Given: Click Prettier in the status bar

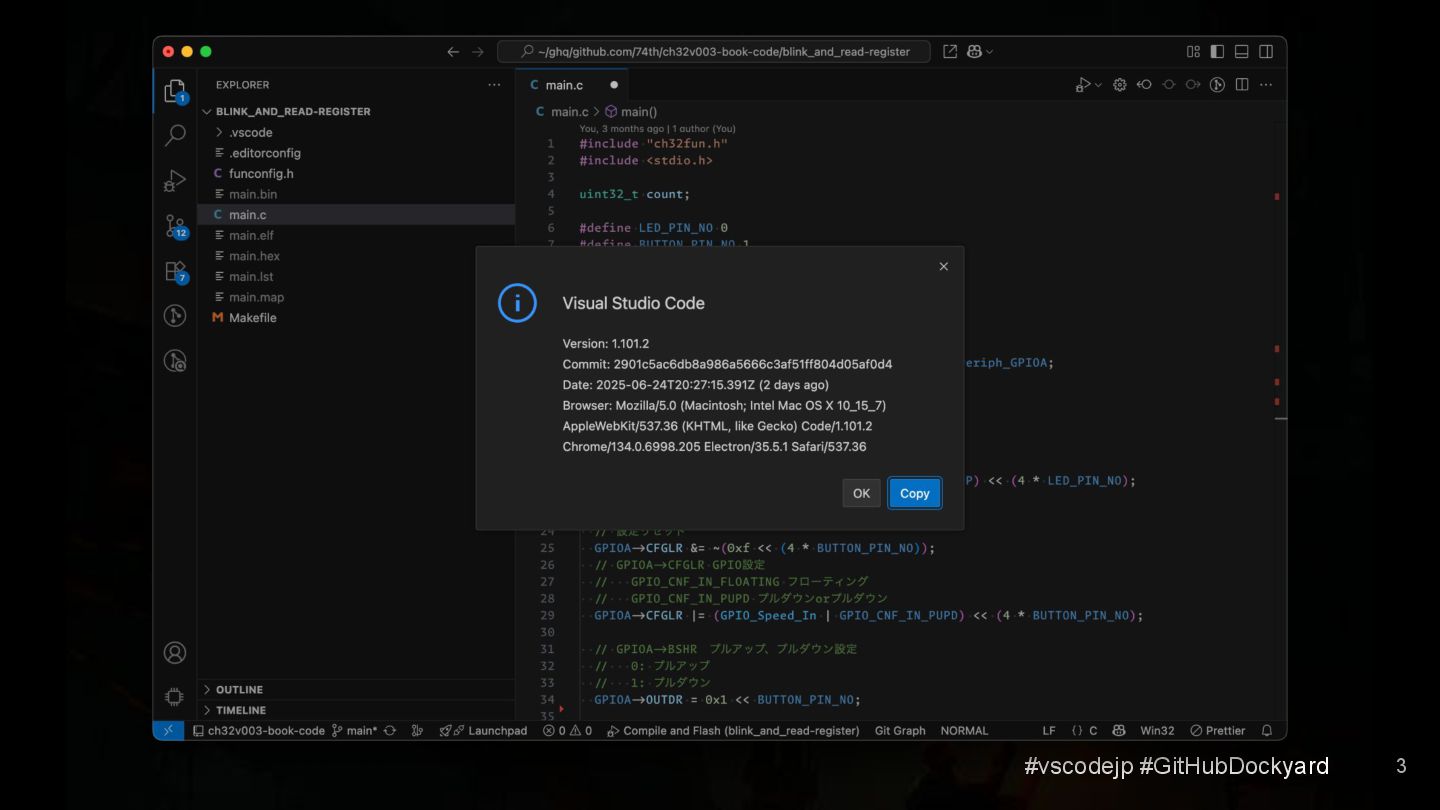Looking at the screenshot, I should 1217,731.
